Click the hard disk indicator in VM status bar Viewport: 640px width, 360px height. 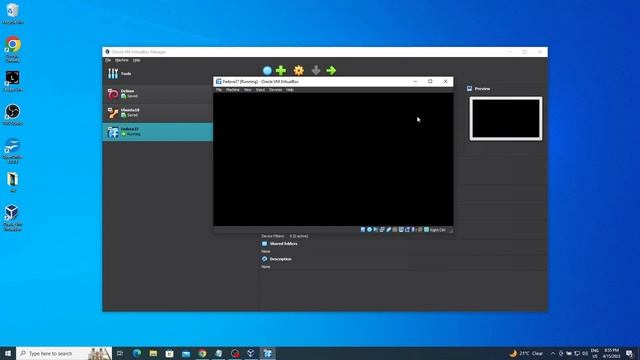click(x=363, y=230)
